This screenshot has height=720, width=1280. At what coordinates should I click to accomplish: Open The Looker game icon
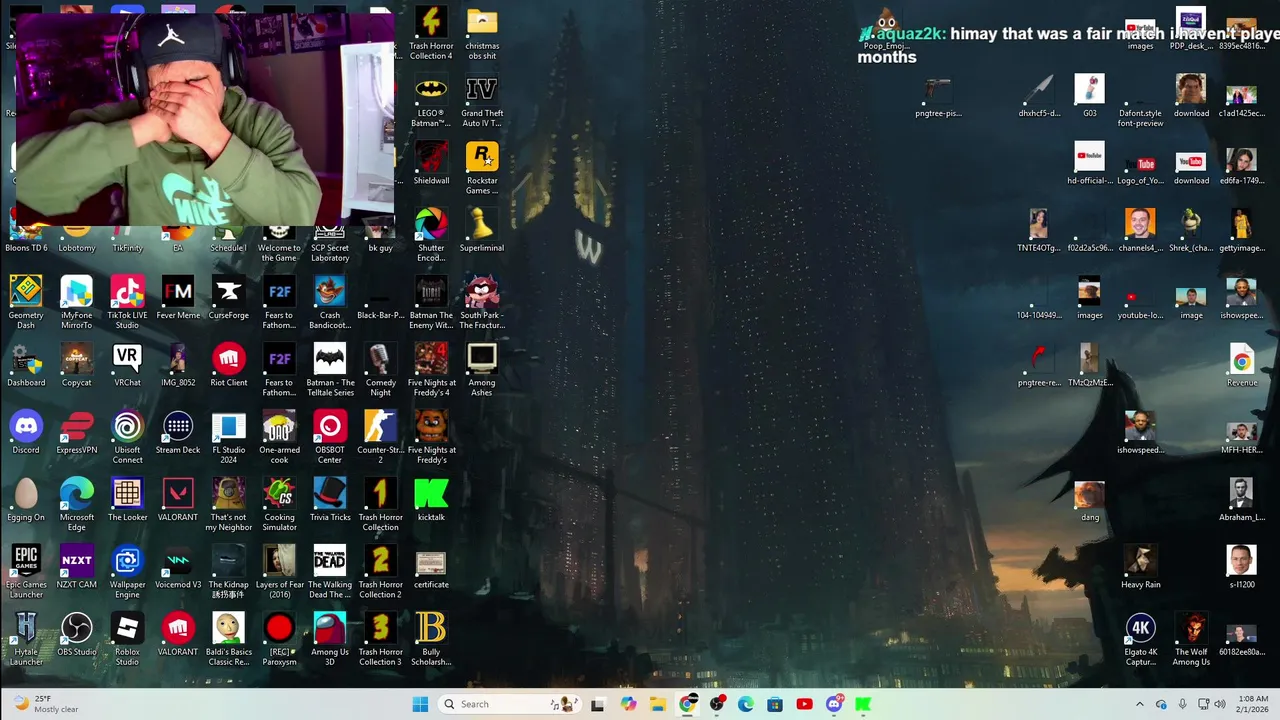pos(127,499)
